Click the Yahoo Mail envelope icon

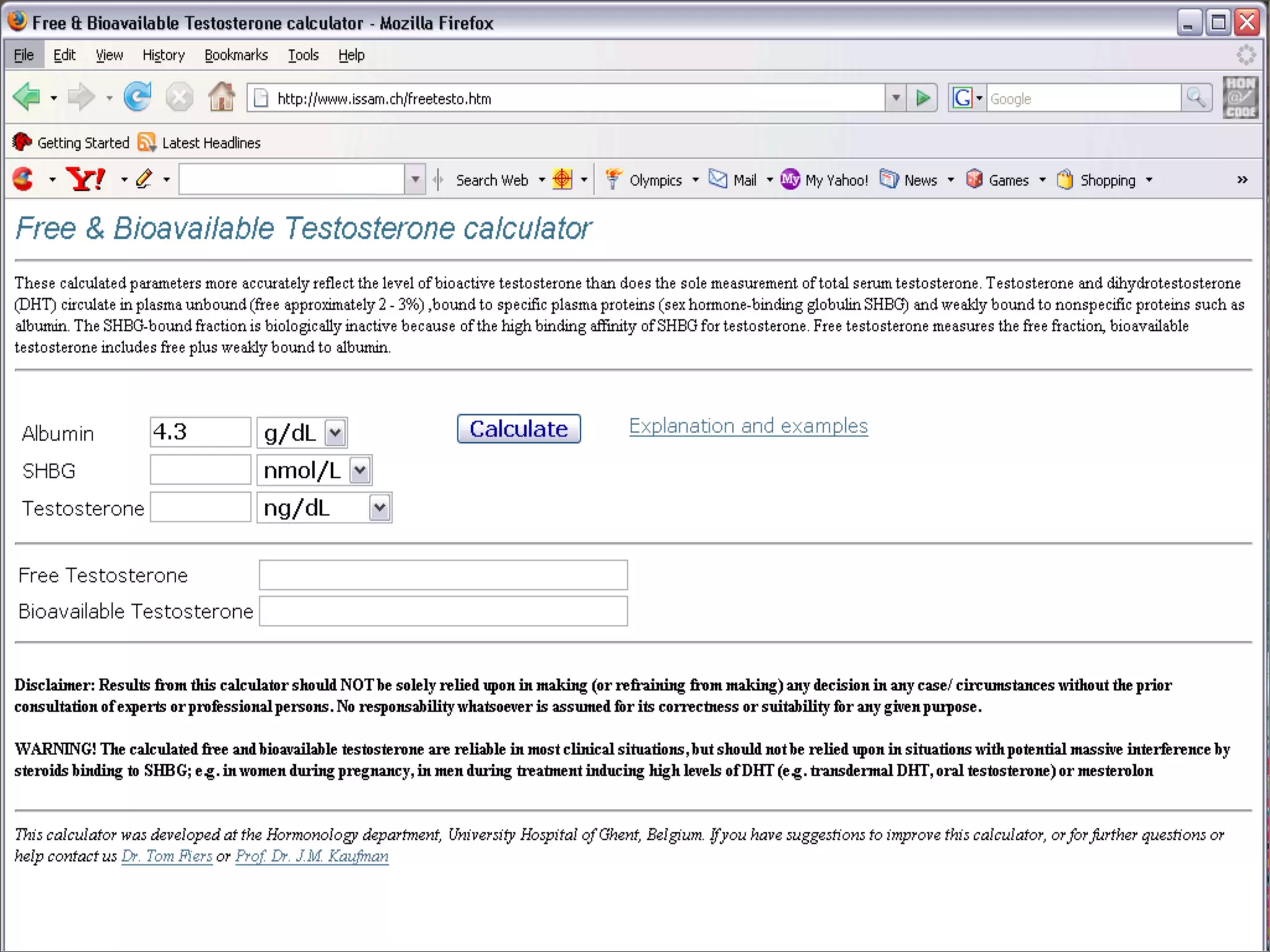718,180
